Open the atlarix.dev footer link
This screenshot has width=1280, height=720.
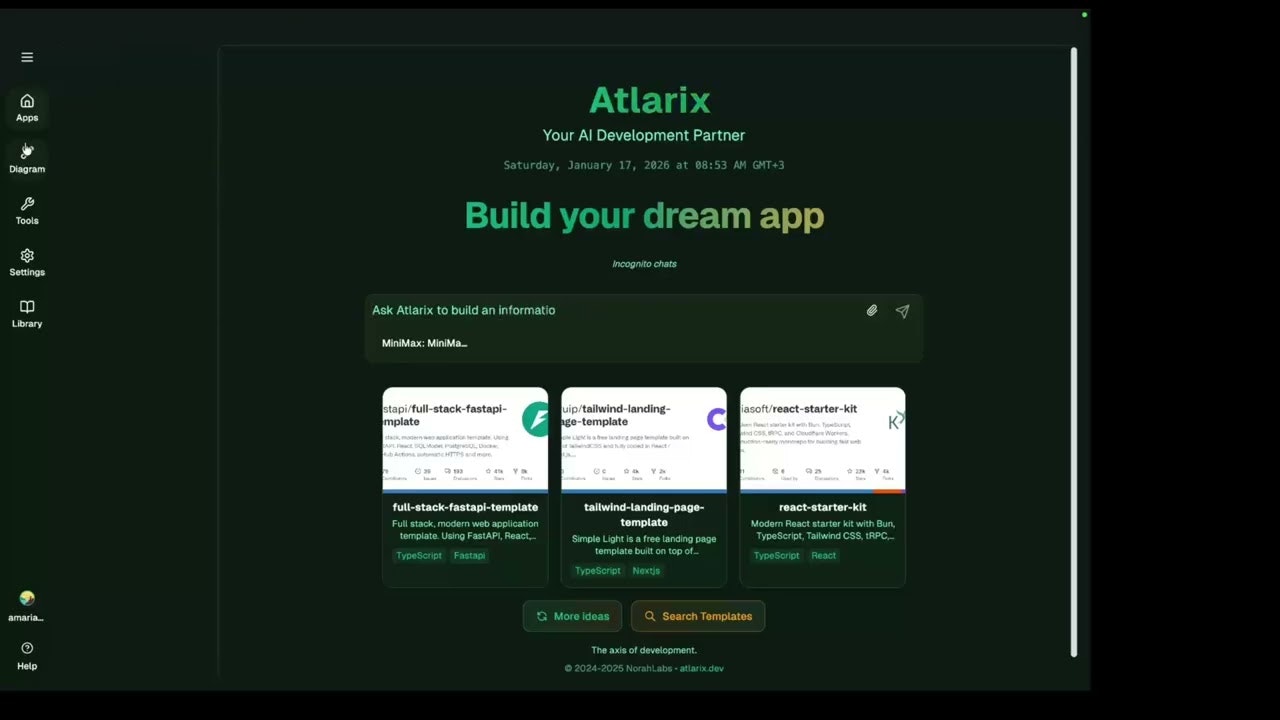click(700, 668)
